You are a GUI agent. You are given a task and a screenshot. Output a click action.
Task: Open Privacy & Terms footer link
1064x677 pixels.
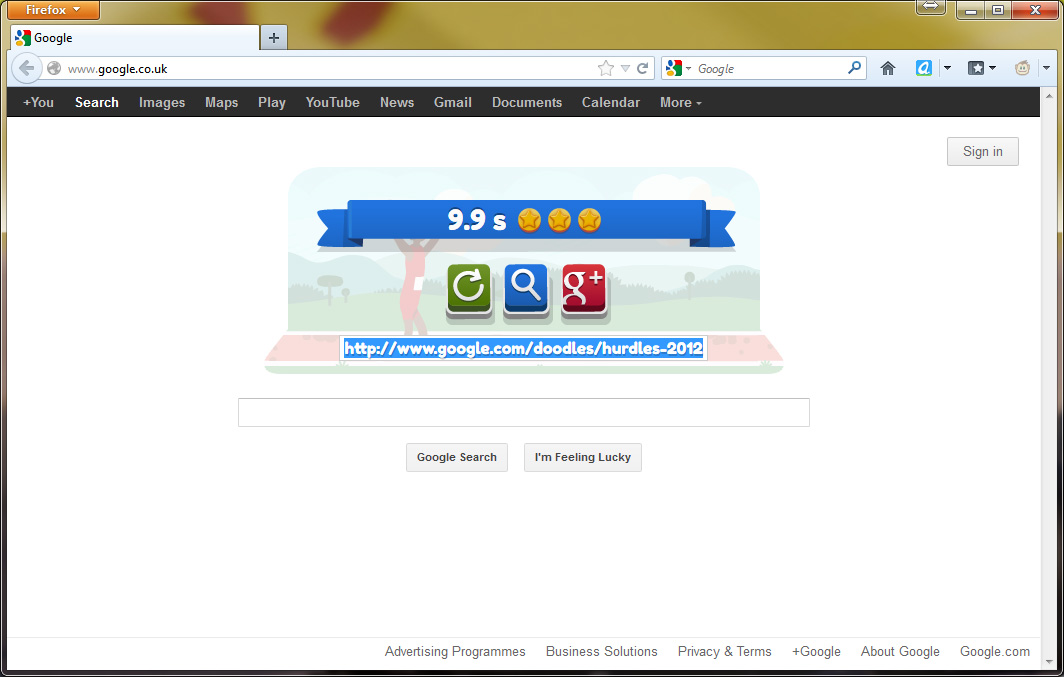(724, 651)
